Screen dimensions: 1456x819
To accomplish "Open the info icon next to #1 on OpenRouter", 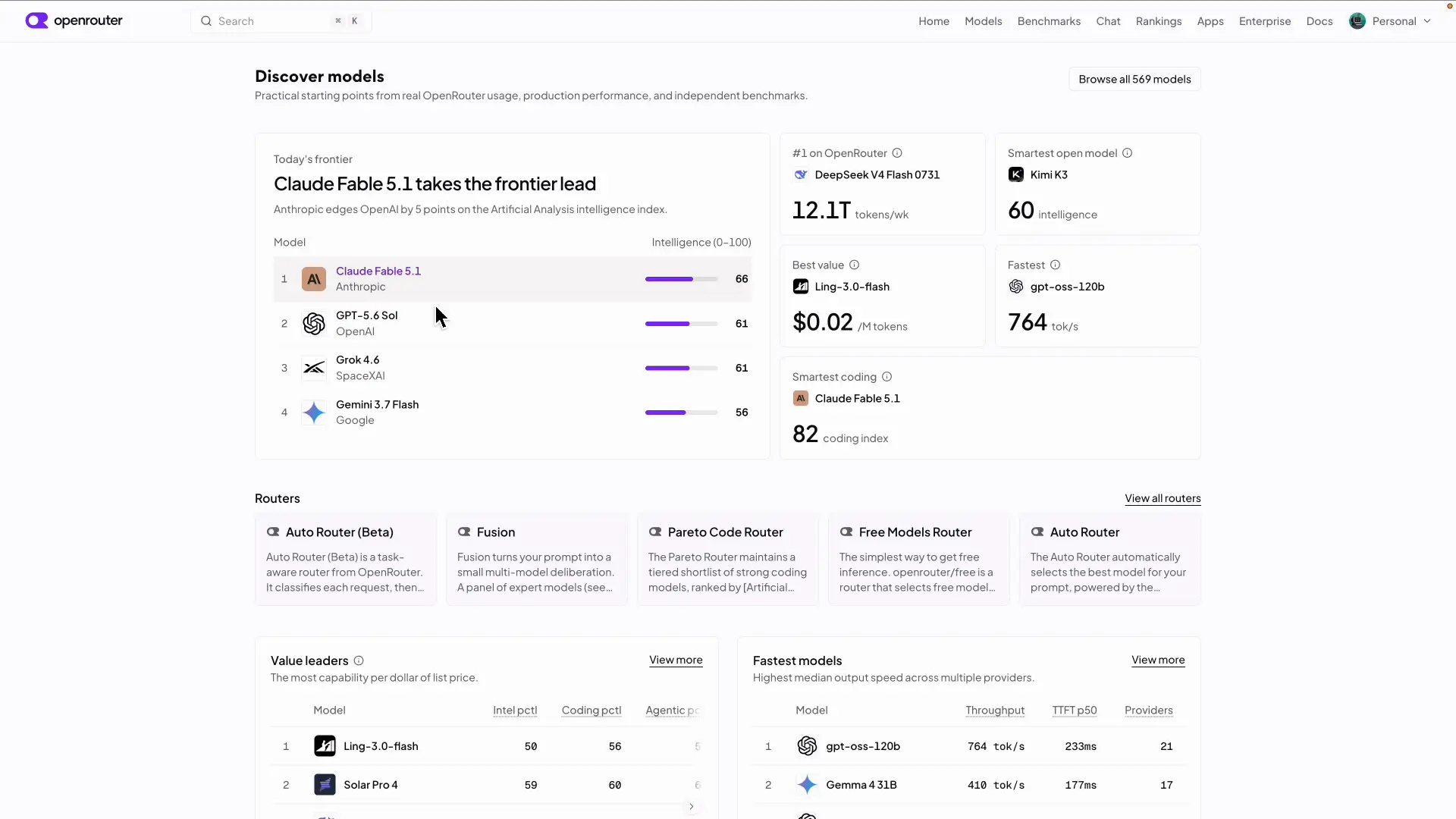I will tap(897, 153).
